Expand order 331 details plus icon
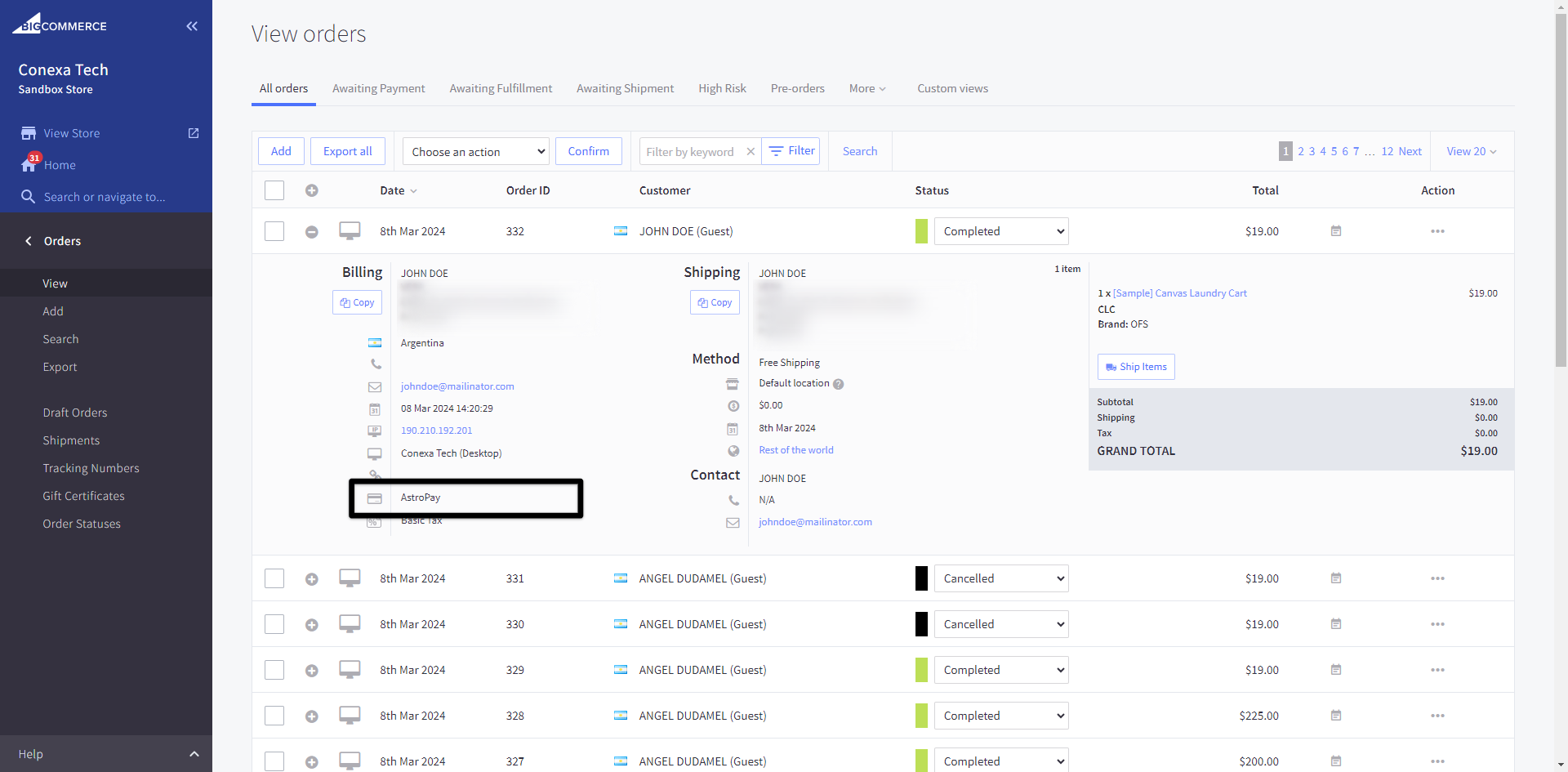Viewport: 1568px width, 772px height. click(x=311, y=579)
